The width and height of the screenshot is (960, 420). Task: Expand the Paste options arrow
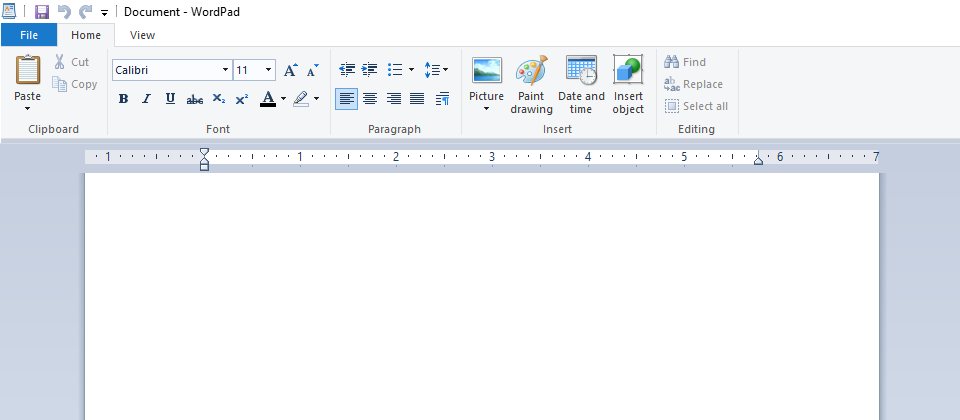tap(28, 109)
